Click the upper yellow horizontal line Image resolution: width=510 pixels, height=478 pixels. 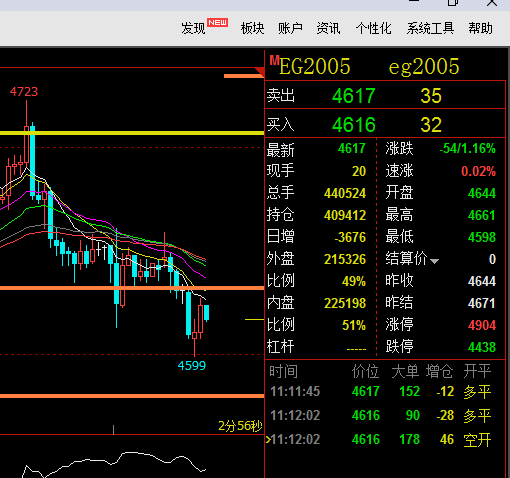point(132,133)
